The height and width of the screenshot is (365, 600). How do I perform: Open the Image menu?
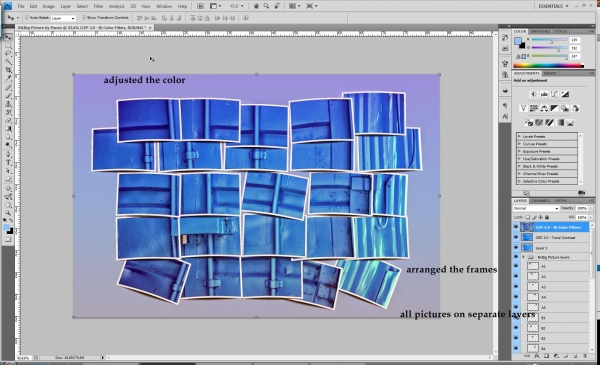coord(48,6)
